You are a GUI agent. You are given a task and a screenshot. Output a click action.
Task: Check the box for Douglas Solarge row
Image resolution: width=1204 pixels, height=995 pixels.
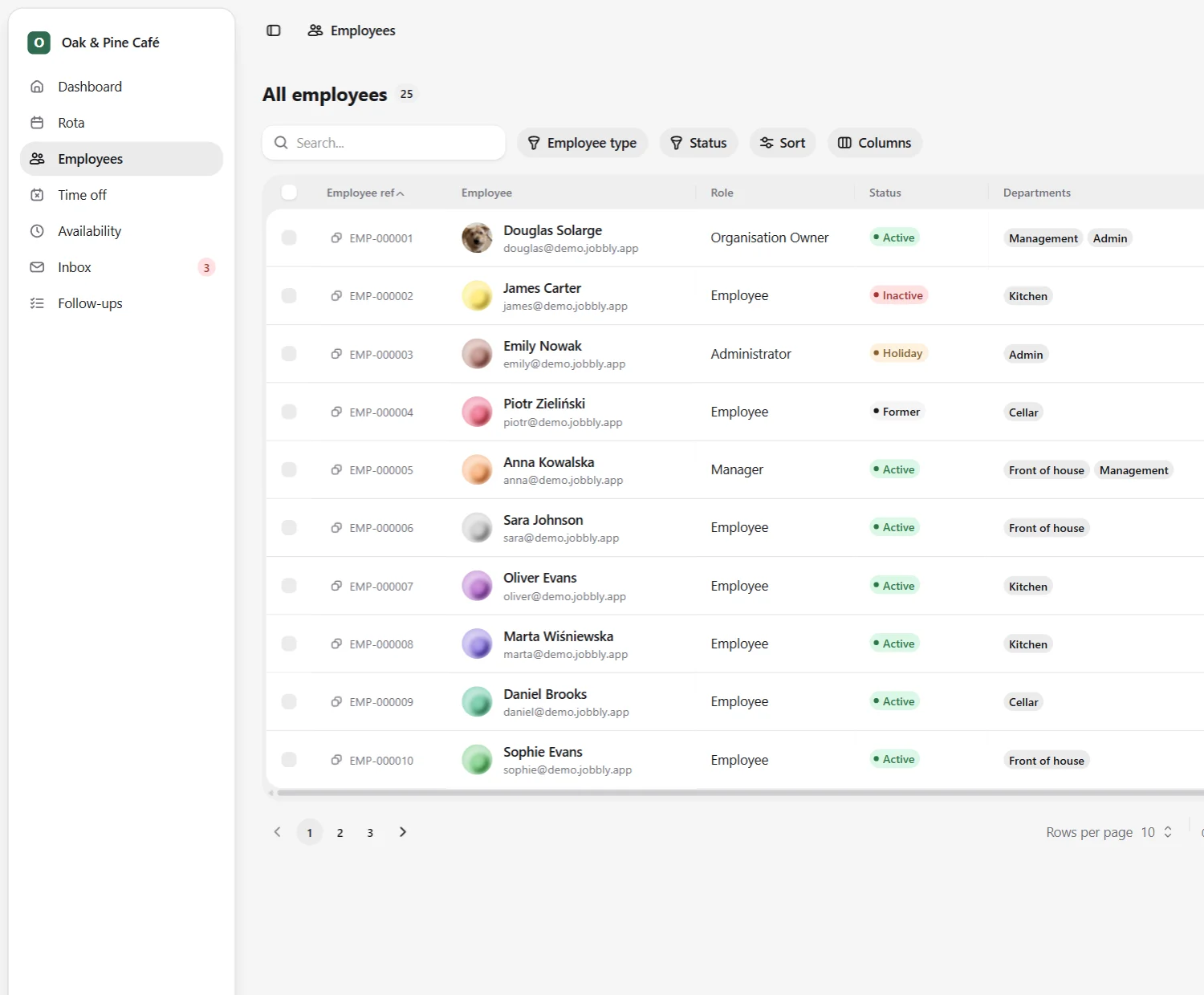pyautogui.click(x=289, y=238)
